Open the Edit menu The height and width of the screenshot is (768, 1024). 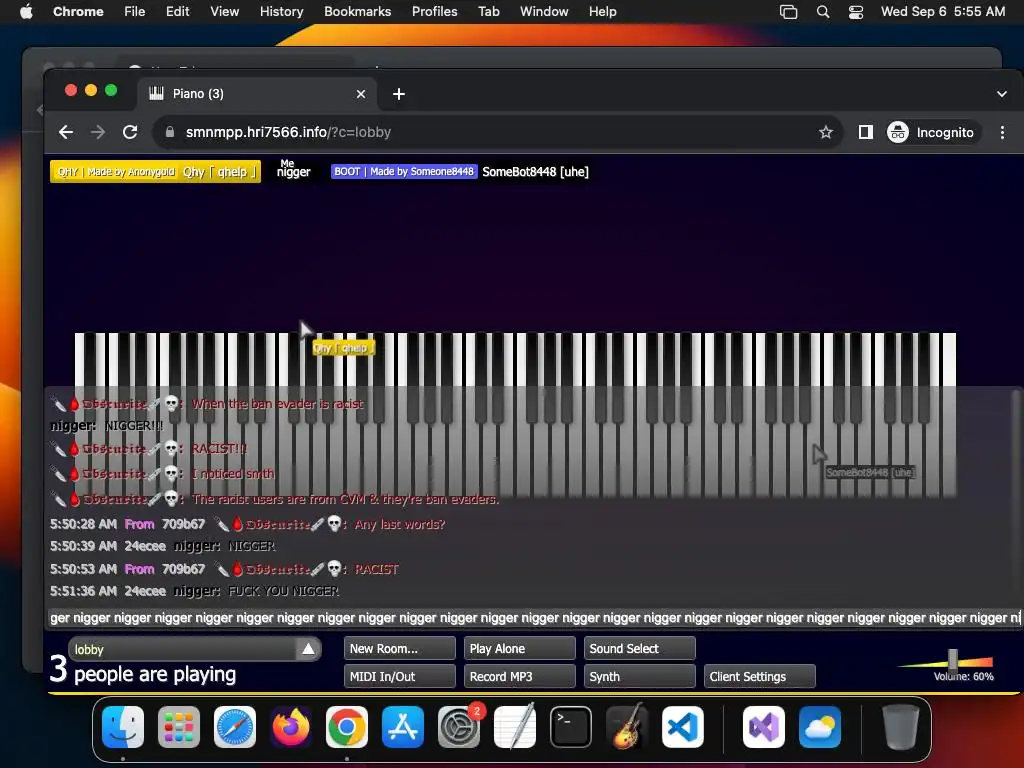click(178, 11)
